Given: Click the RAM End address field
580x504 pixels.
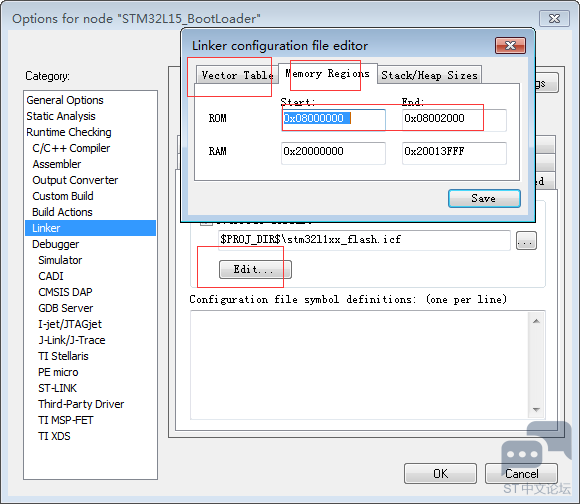Looking at the screenshot, I should click(454, 152).
